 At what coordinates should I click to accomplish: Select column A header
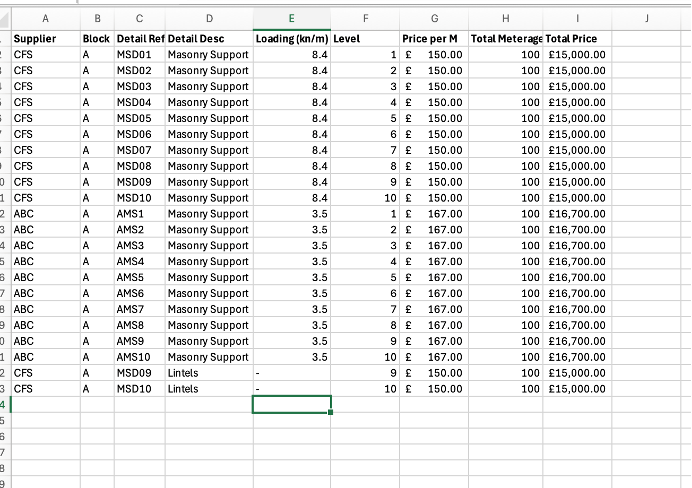coord(46,19)
